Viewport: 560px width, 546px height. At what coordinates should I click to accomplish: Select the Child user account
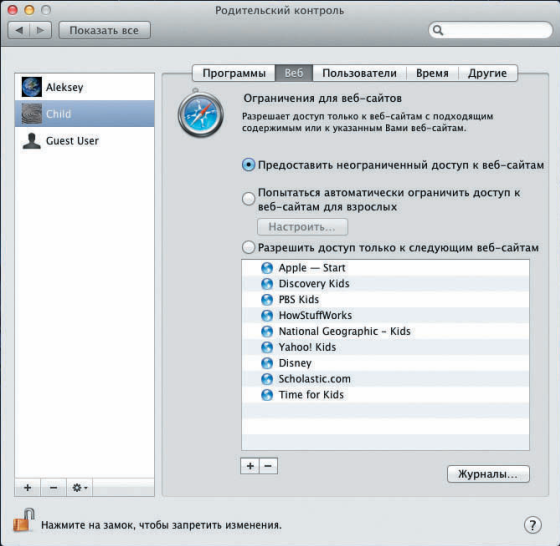pos(85,114)
